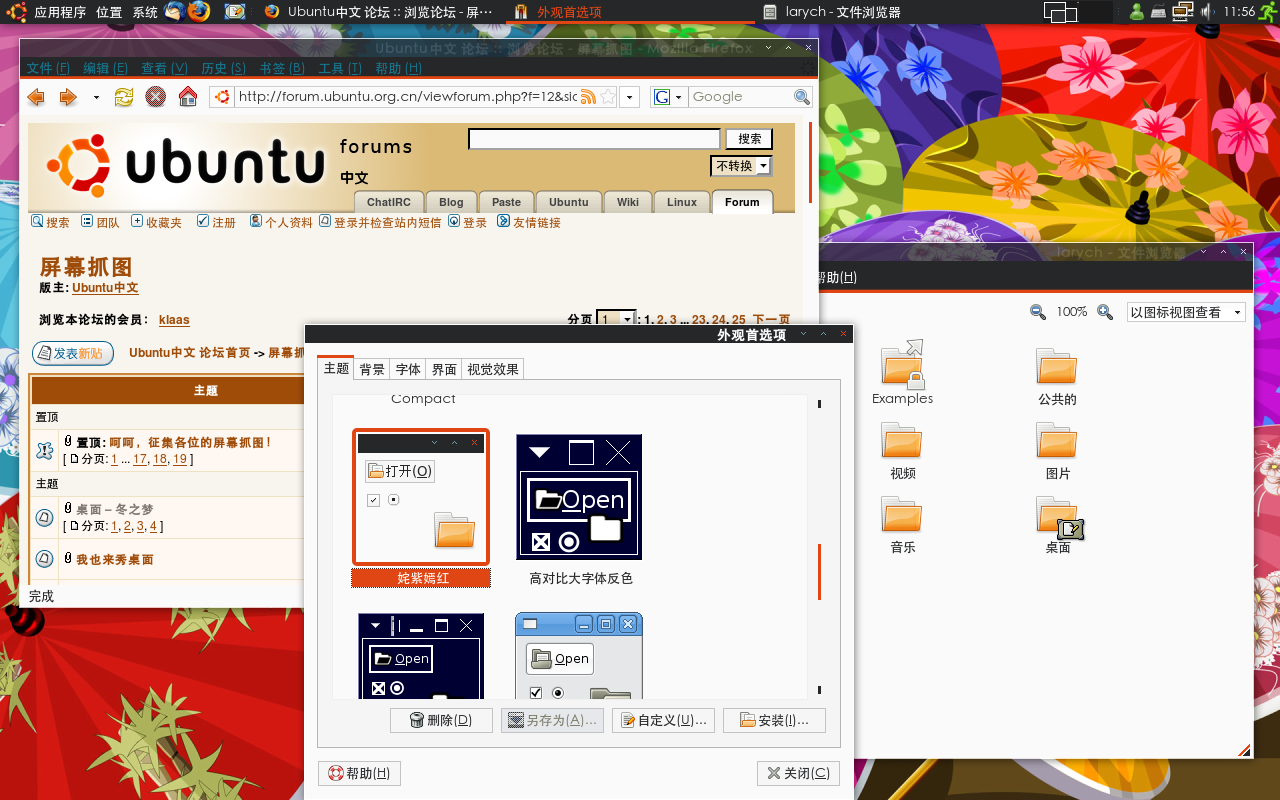This screenshot has width=1280, height=800.
Task: Open the keyboard indicator in the tray
Action: coord(1159,12)
